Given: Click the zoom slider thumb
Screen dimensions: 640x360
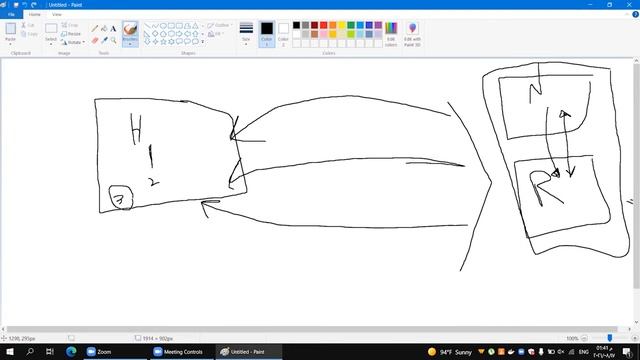Looking at the screenshot, I should [x=610, y=338].
